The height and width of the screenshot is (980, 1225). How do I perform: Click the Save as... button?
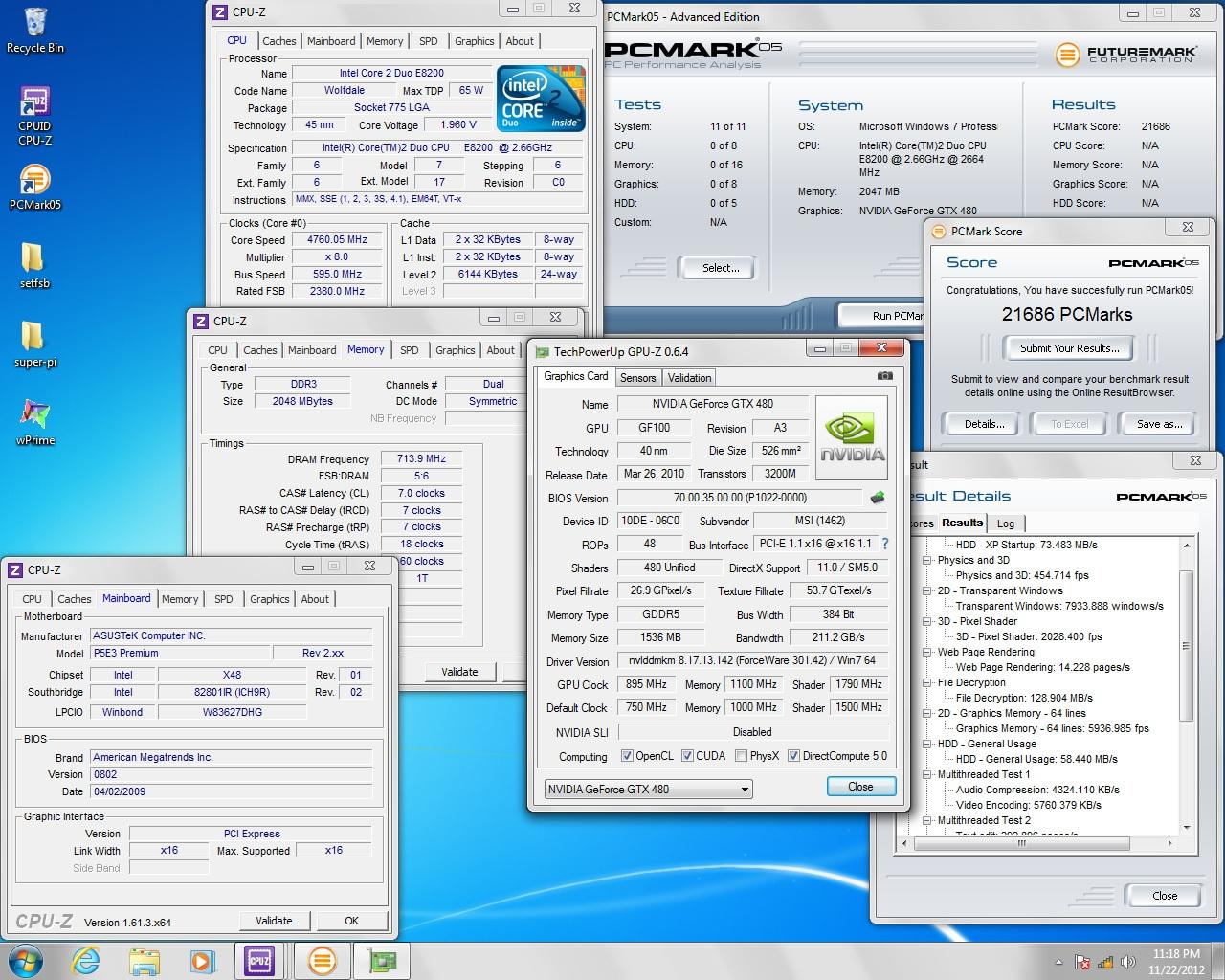pos(1159,424)
